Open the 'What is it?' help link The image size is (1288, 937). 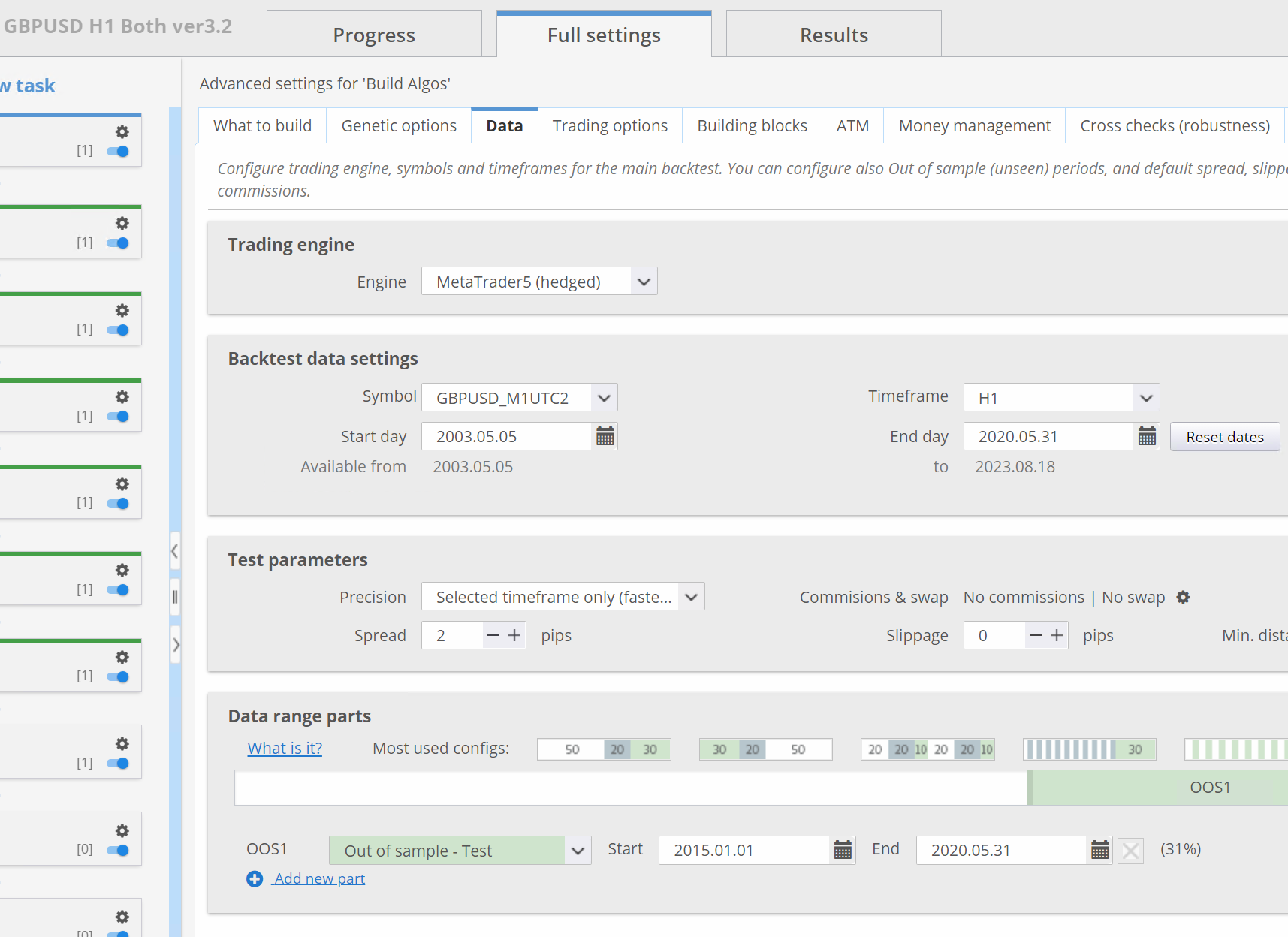pos(285,749)
